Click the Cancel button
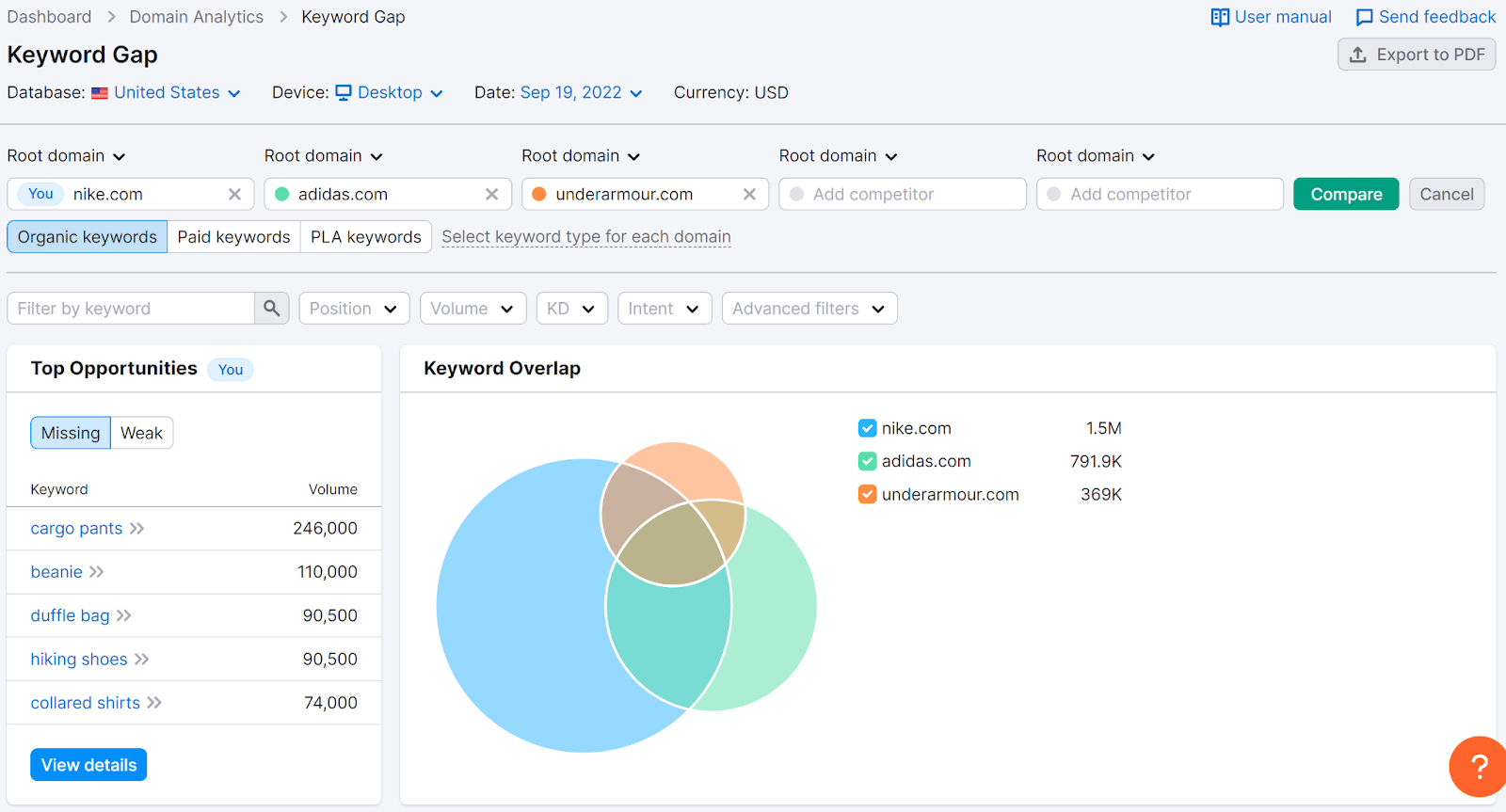Image resolution: width=1506 pixels, height=812 pixels. coord(1447,194)
